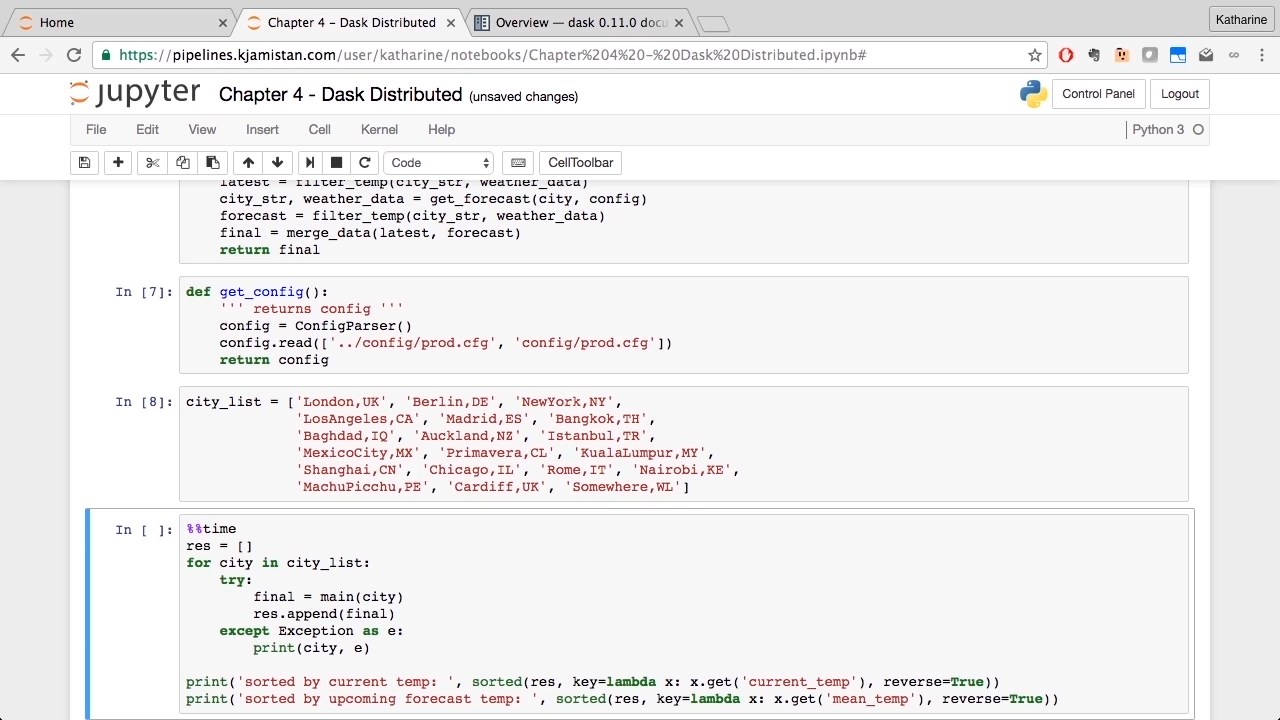Go back in browser history

[x=18, y=55]
